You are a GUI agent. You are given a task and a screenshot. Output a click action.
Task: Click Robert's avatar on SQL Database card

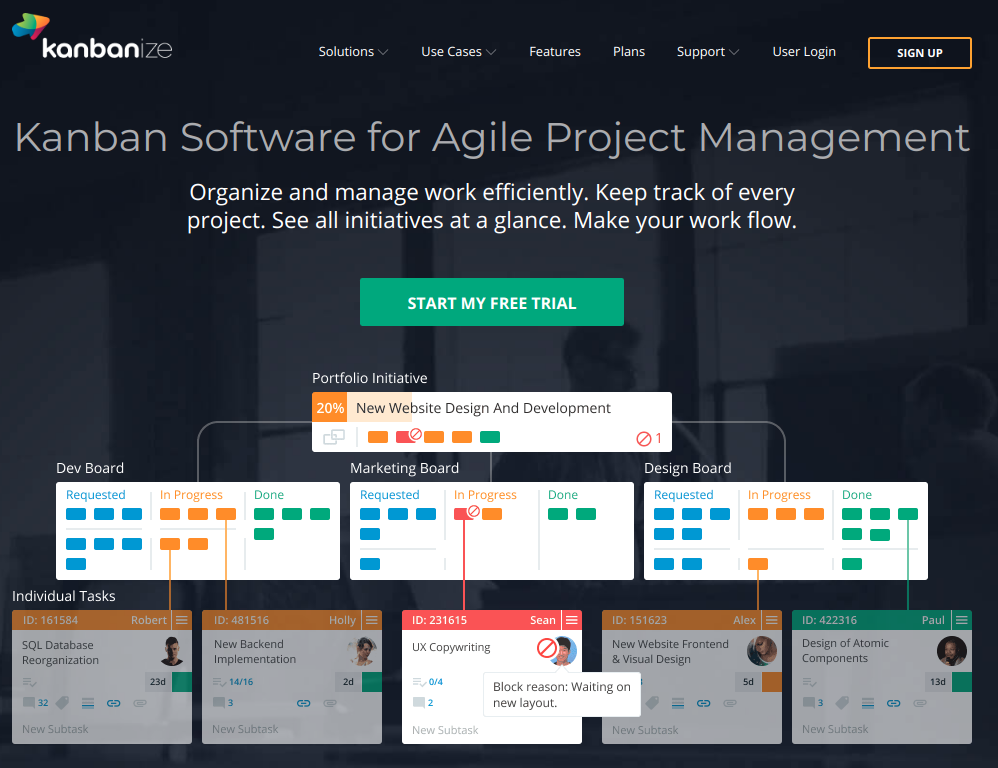pyautogui.click(x=171, y=651)
